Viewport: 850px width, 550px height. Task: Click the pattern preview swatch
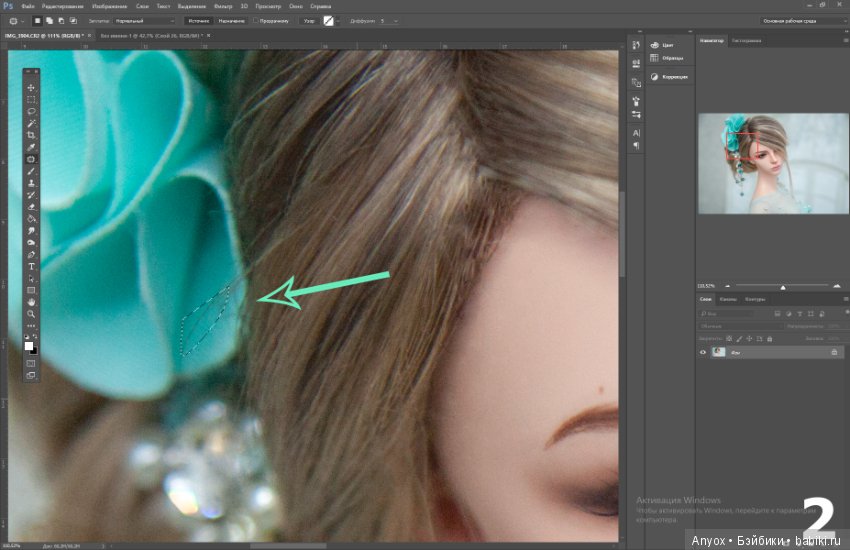329,21
